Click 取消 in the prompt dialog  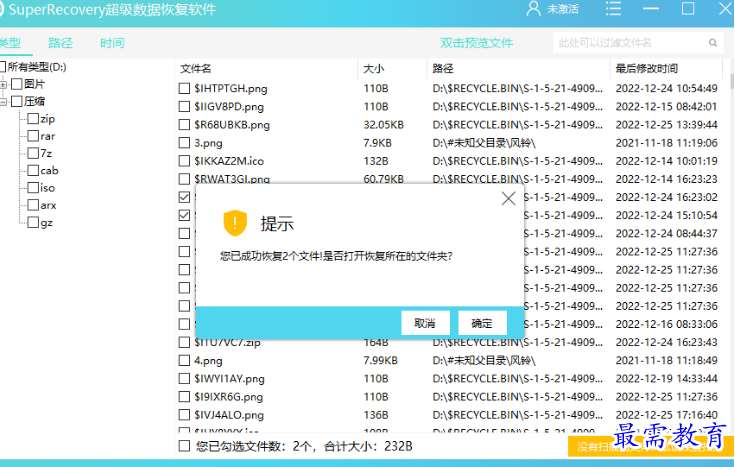coord(425,323)
